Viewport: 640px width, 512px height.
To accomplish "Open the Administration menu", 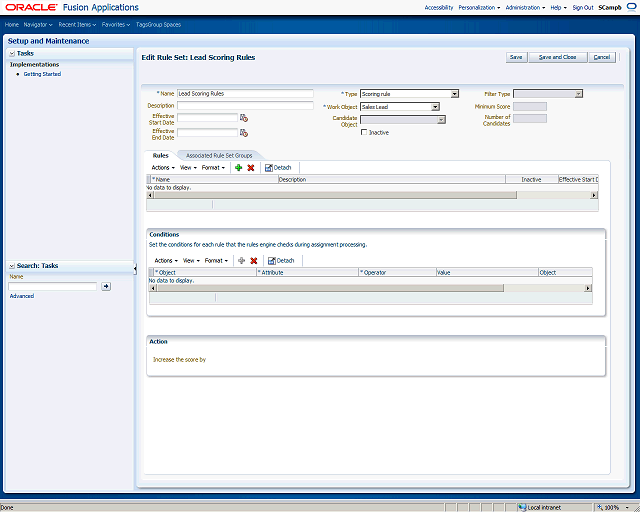I will click(x=525, y=7).
